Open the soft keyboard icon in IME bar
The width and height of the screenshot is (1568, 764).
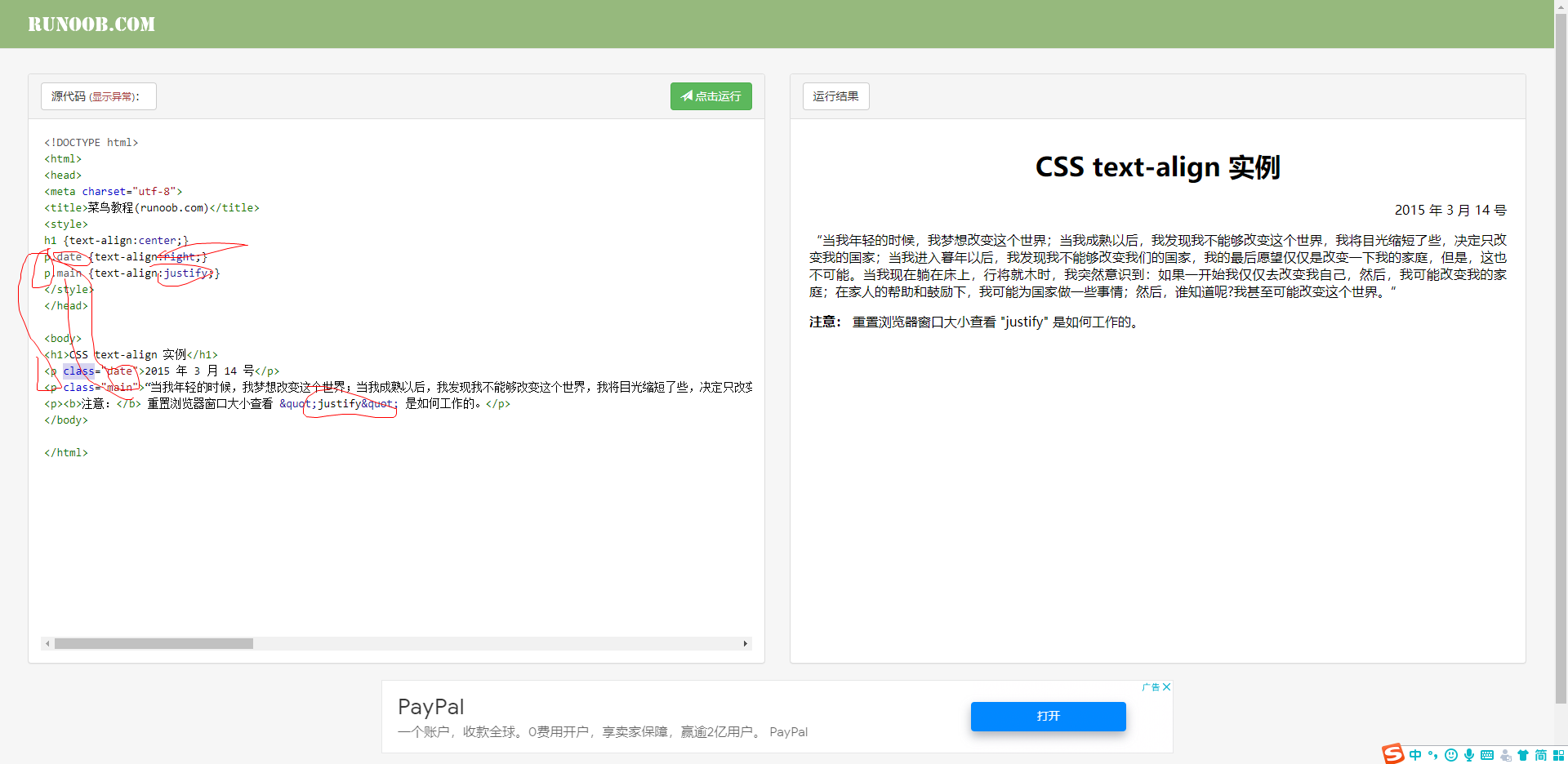(x=1487, y=755)
